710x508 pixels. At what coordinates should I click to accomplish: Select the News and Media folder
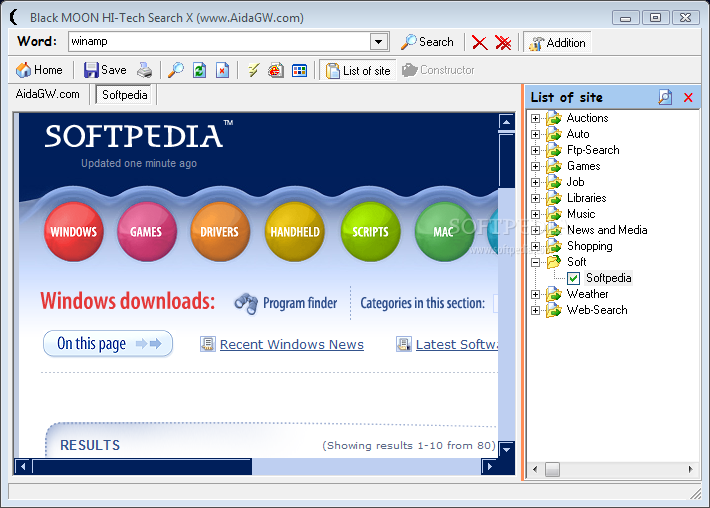click(607, 230)
